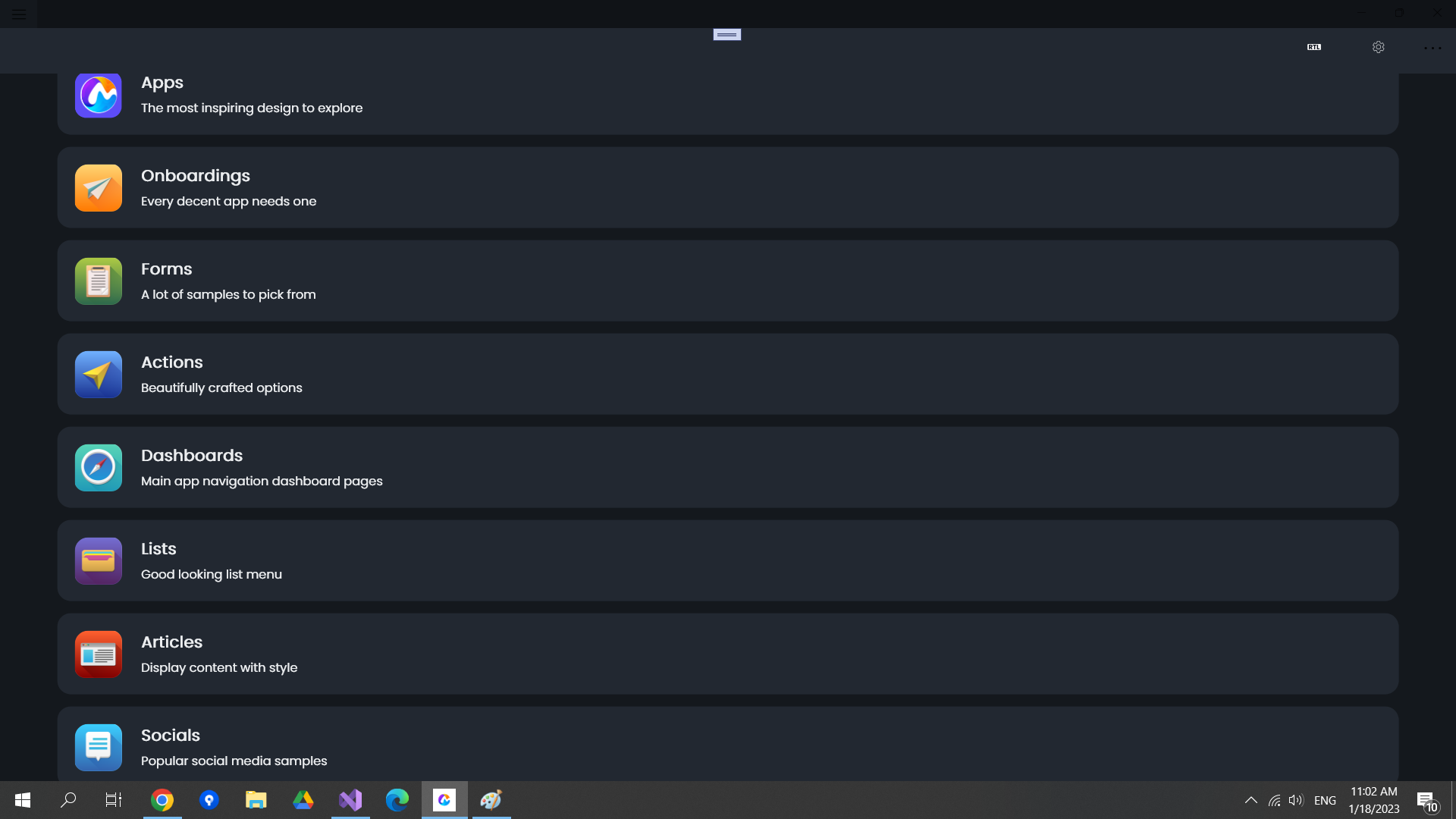Screen dimensions: 1456x819
Task: Open the Lists menu card
Action: coord(726,560)
